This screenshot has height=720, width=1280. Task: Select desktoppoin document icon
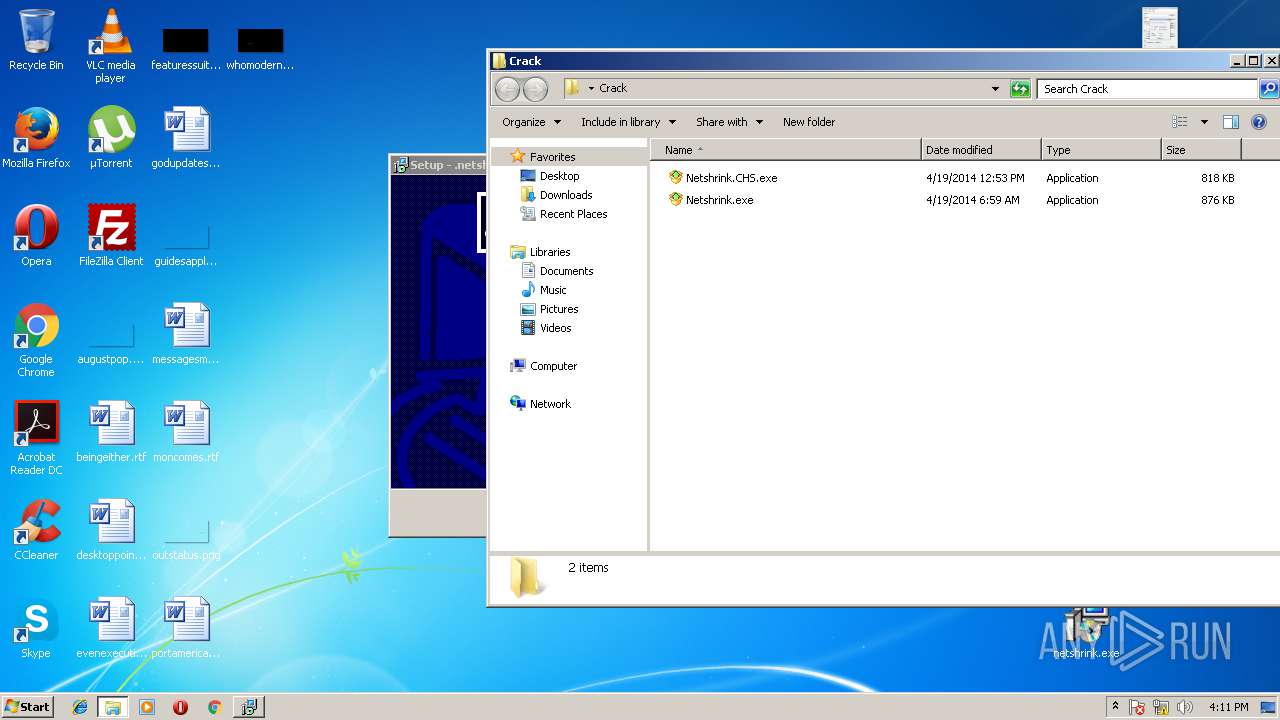coord(110,530)
